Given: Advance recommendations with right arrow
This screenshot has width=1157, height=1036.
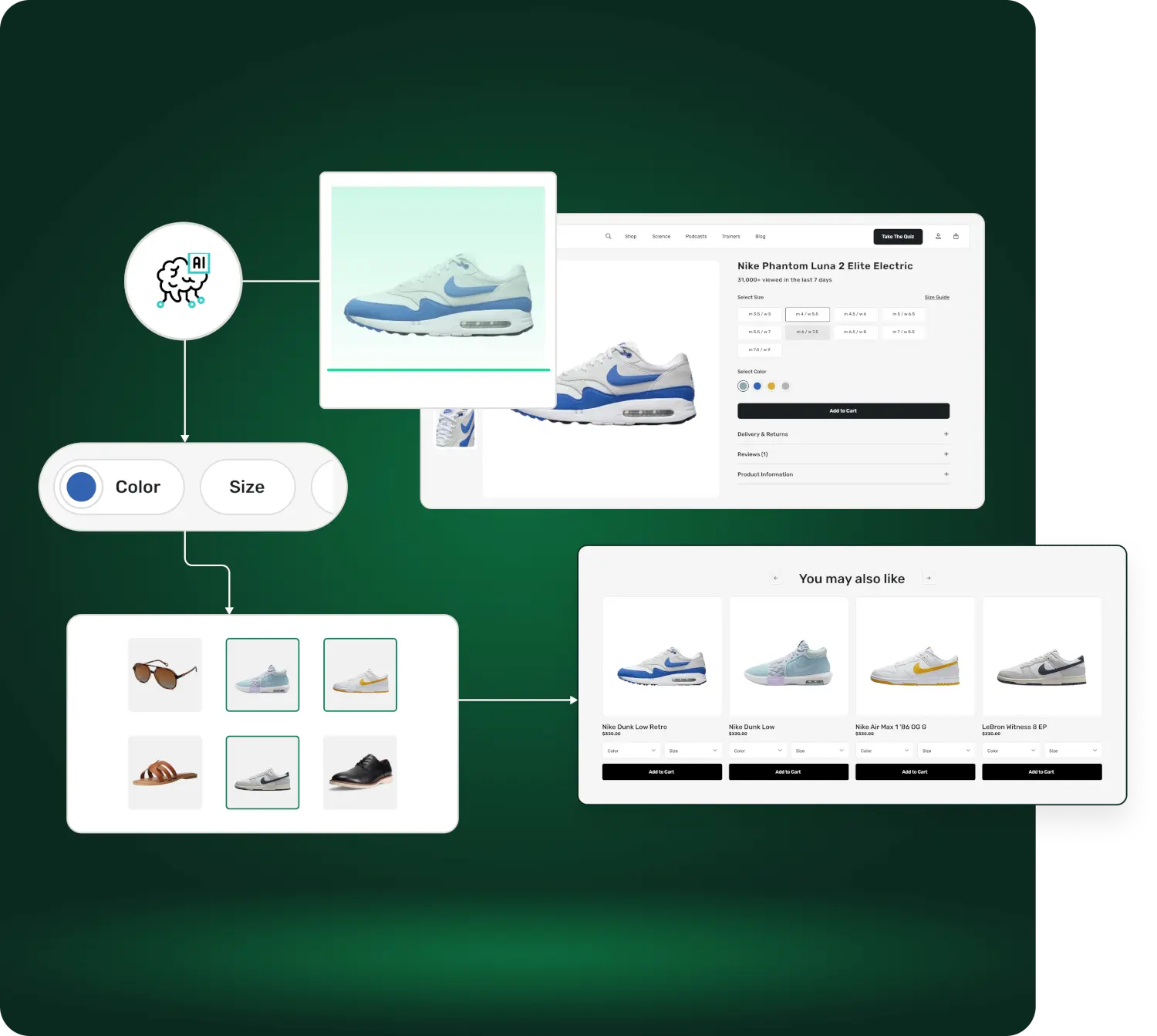Looking at the screenshot, I should [929, 578].
